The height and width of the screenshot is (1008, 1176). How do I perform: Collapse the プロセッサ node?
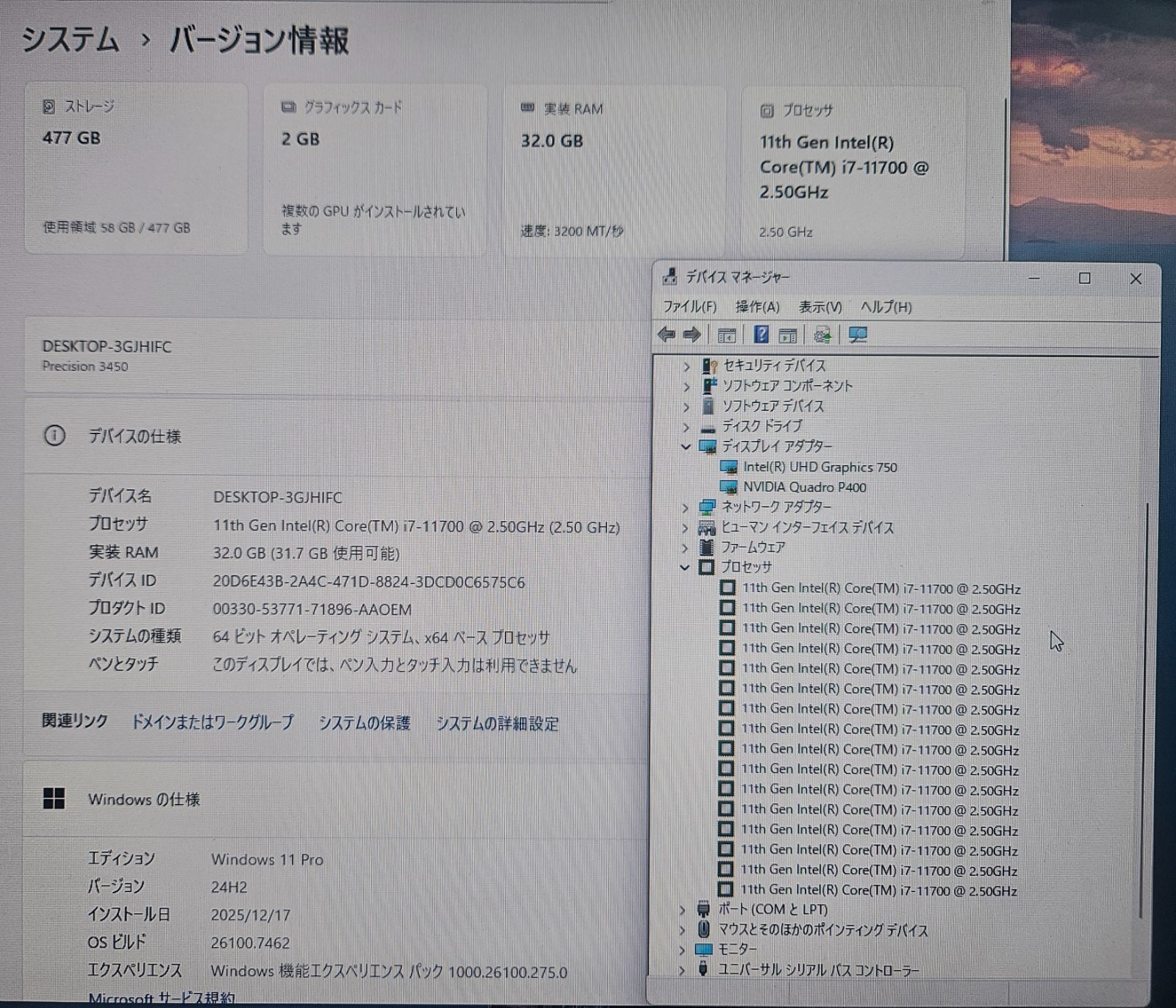click(684, 567)
